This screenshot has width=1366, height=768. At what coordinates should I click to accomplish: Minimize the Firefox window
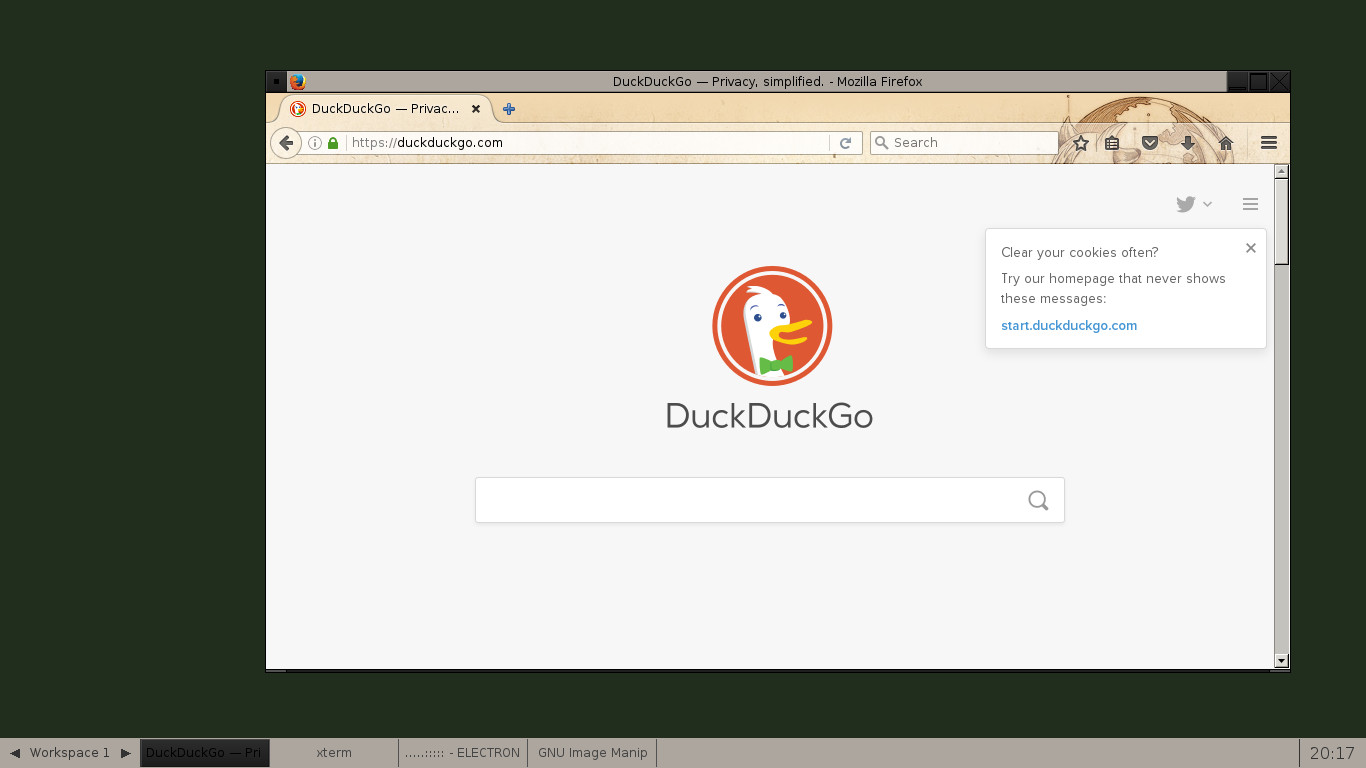1238,82
